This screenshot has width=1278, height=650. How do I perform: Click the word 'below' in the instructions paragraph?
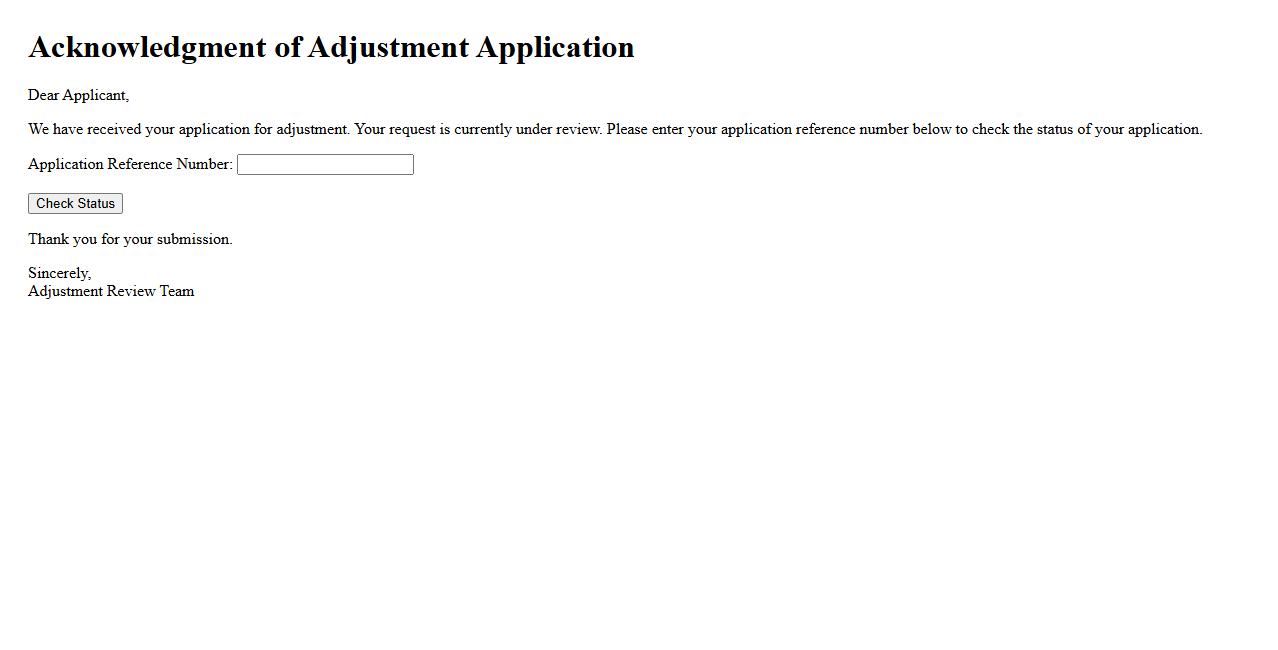[932, 130]
